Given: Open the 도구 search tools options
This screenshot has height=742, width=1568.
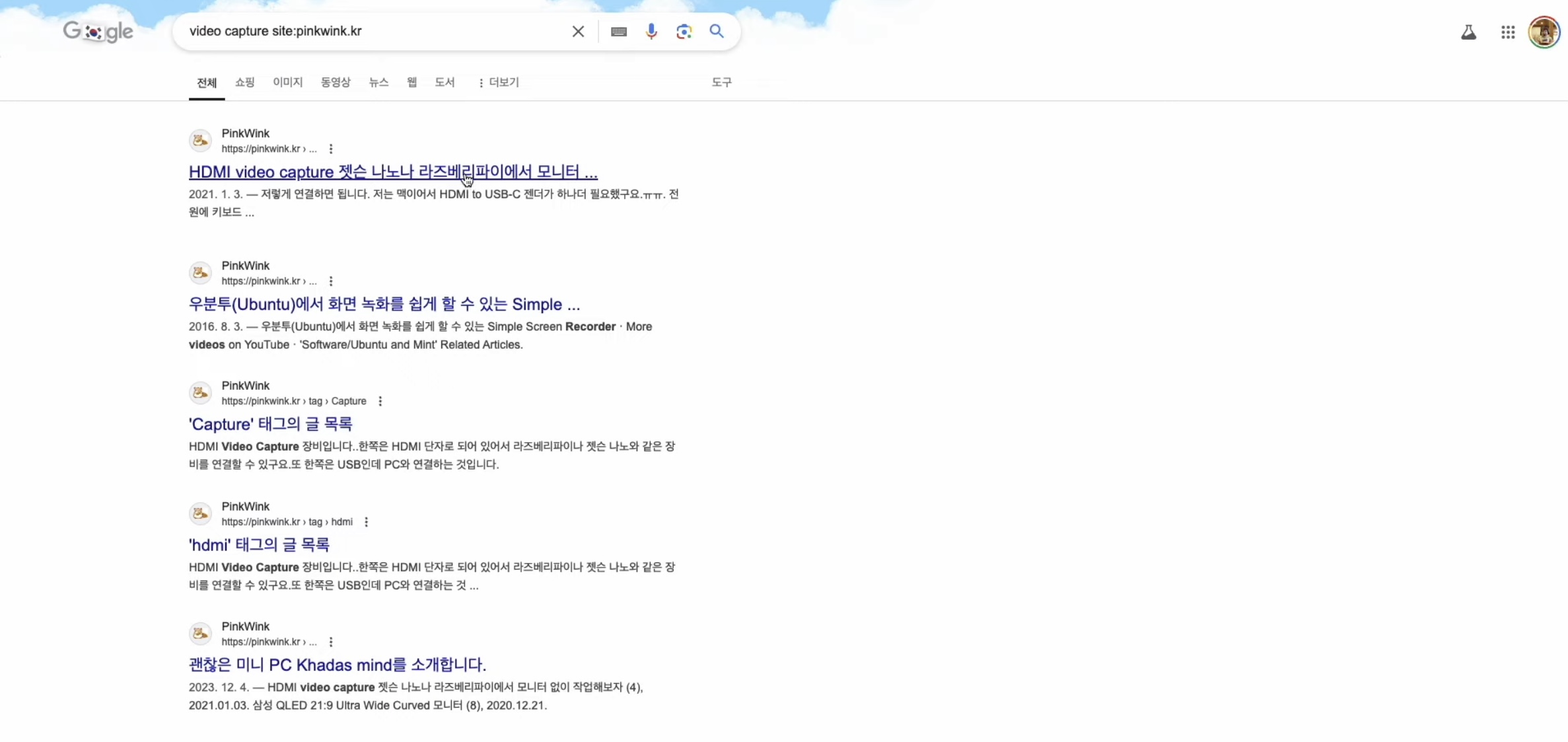Looking at the screenshot, I should click(721, 83).
